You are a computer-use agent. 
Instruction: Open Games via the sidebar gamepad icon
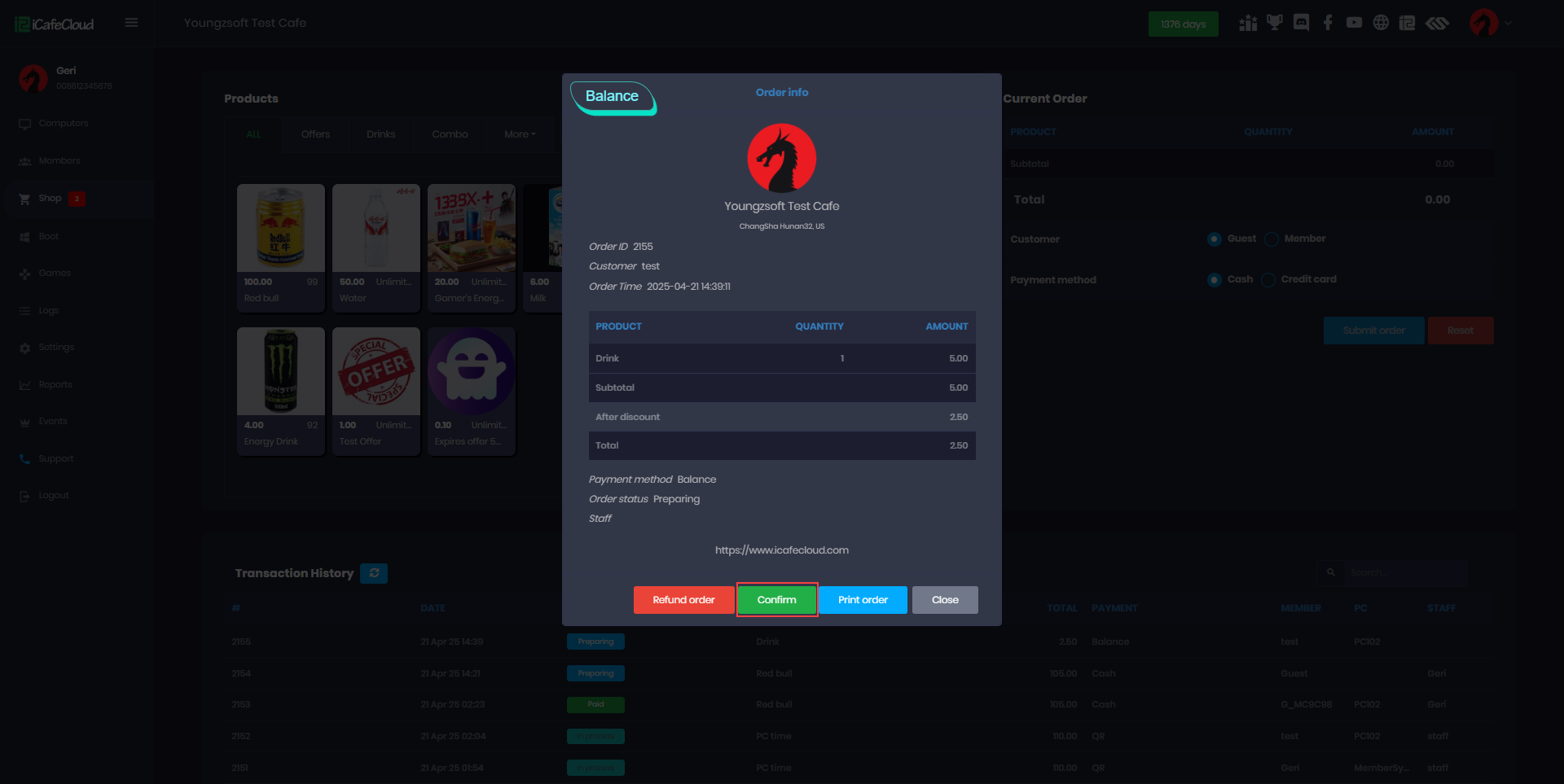pyautogui.click(x=24, y=274)
